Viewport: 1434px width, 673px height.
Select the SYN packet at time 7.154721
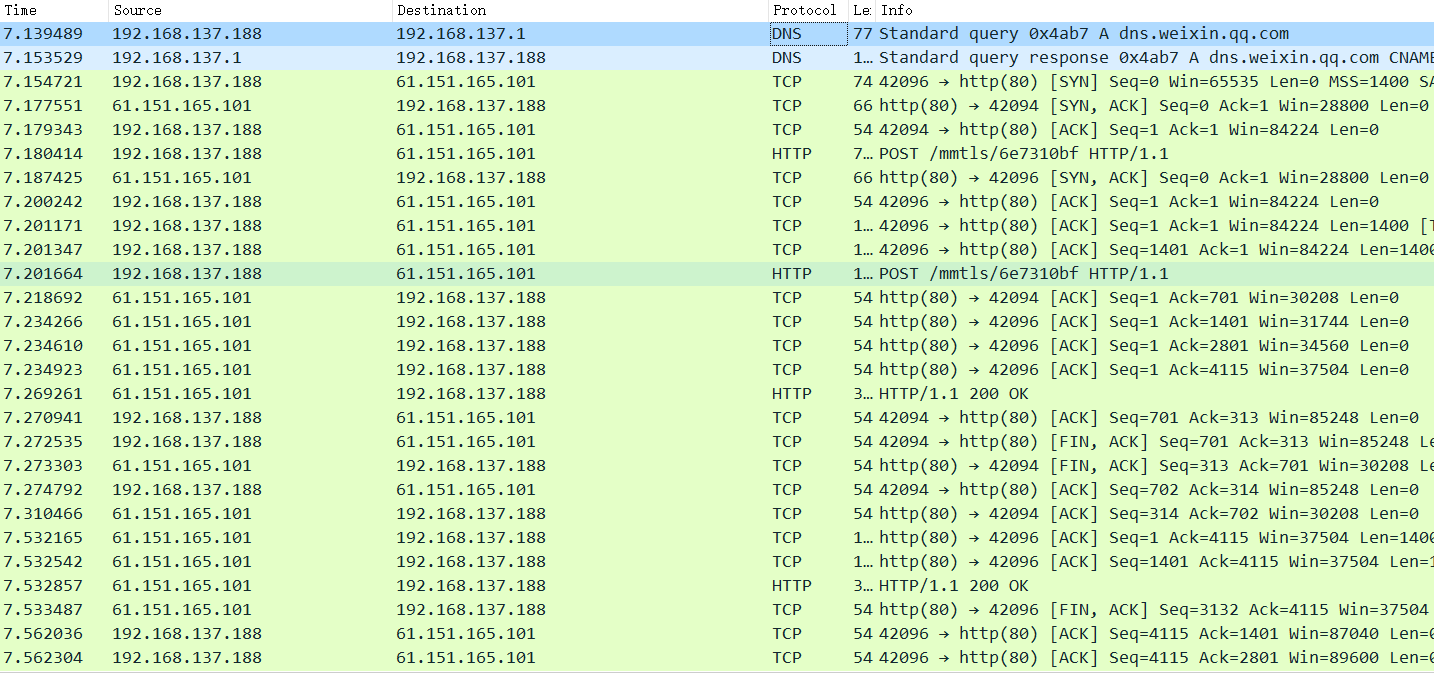point(717,82)
